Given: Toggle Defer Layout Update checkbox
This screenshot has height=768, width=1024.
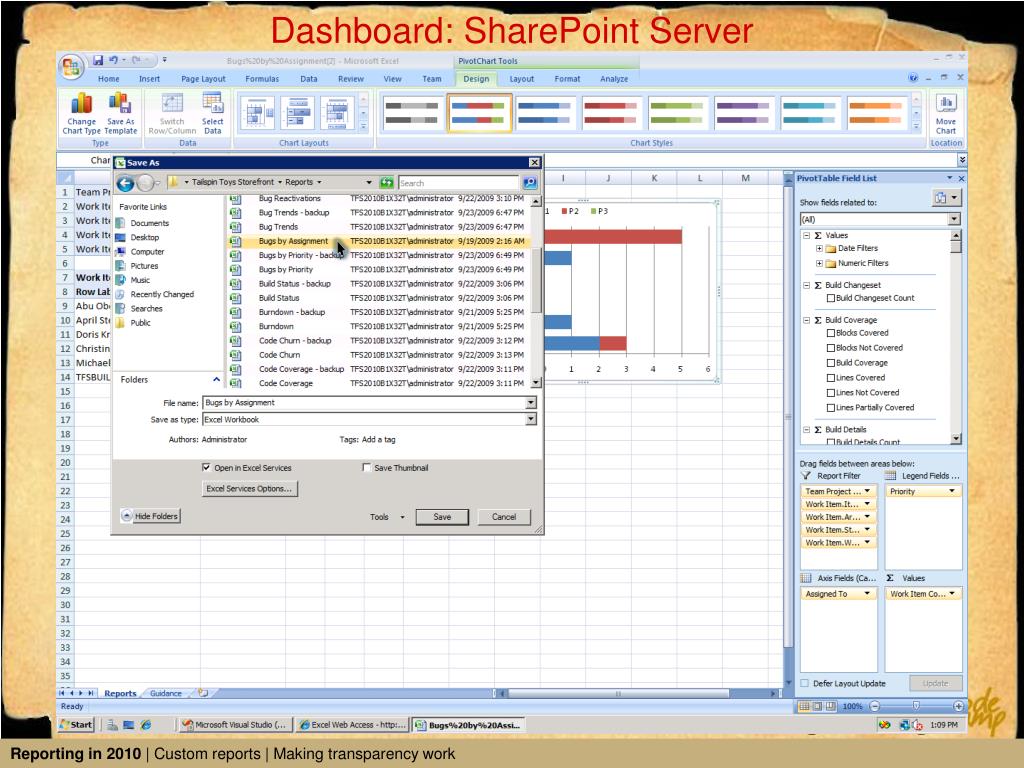Looking at the screenshot, I should 805,683.
